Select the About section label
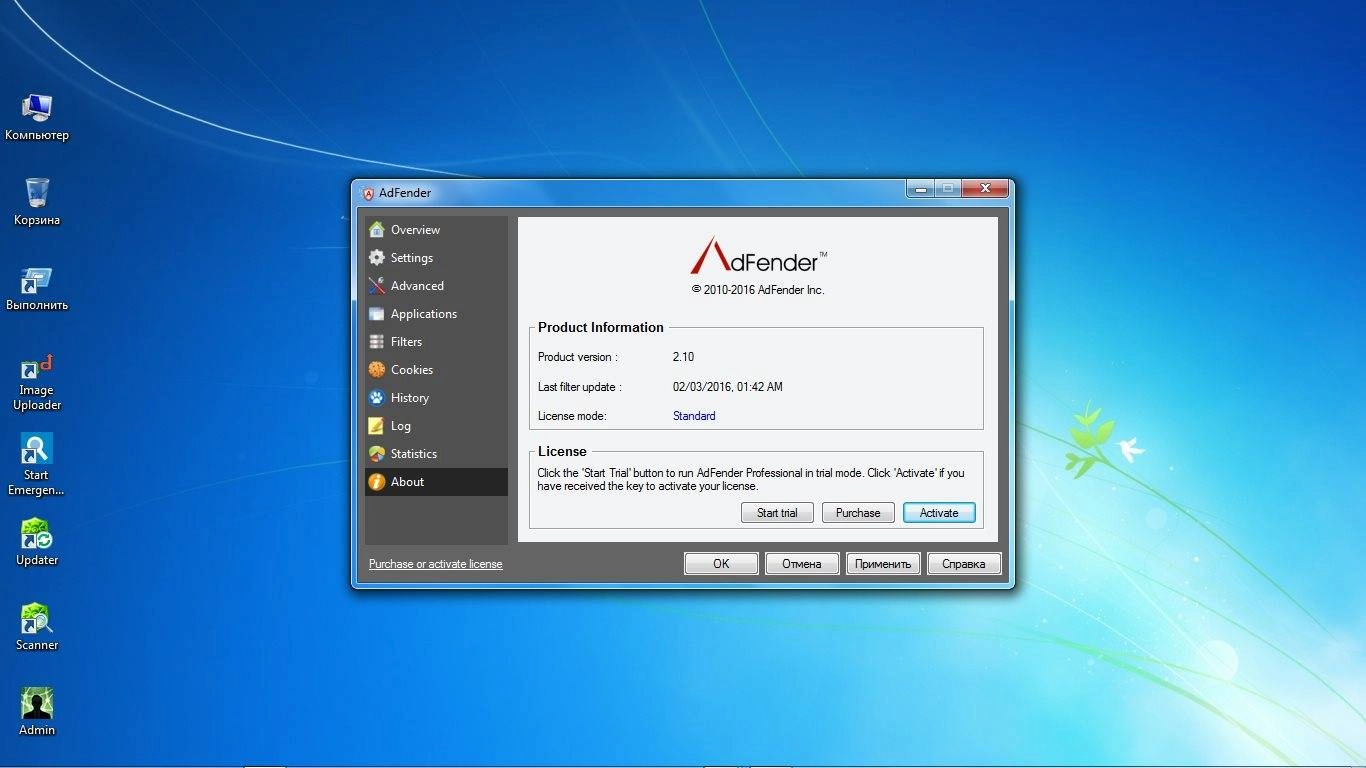Screen dimensions: 1366x768 point(407,481)
